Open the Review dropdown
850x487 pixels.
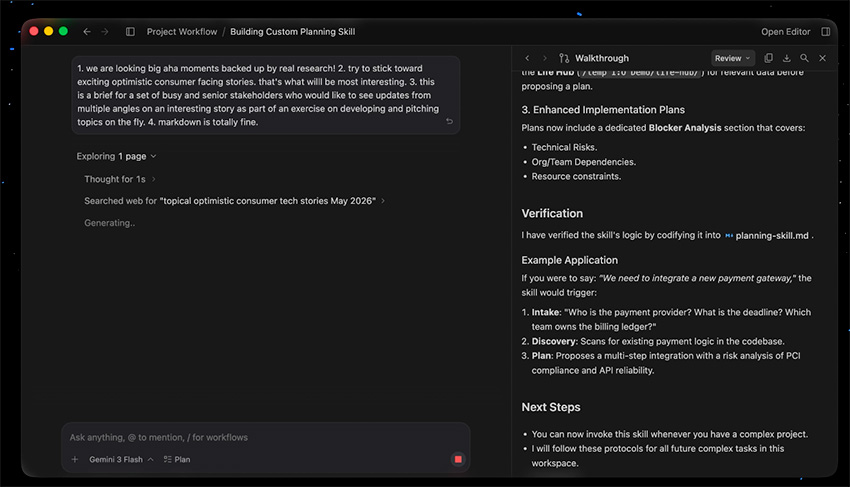tap(733, 58)
